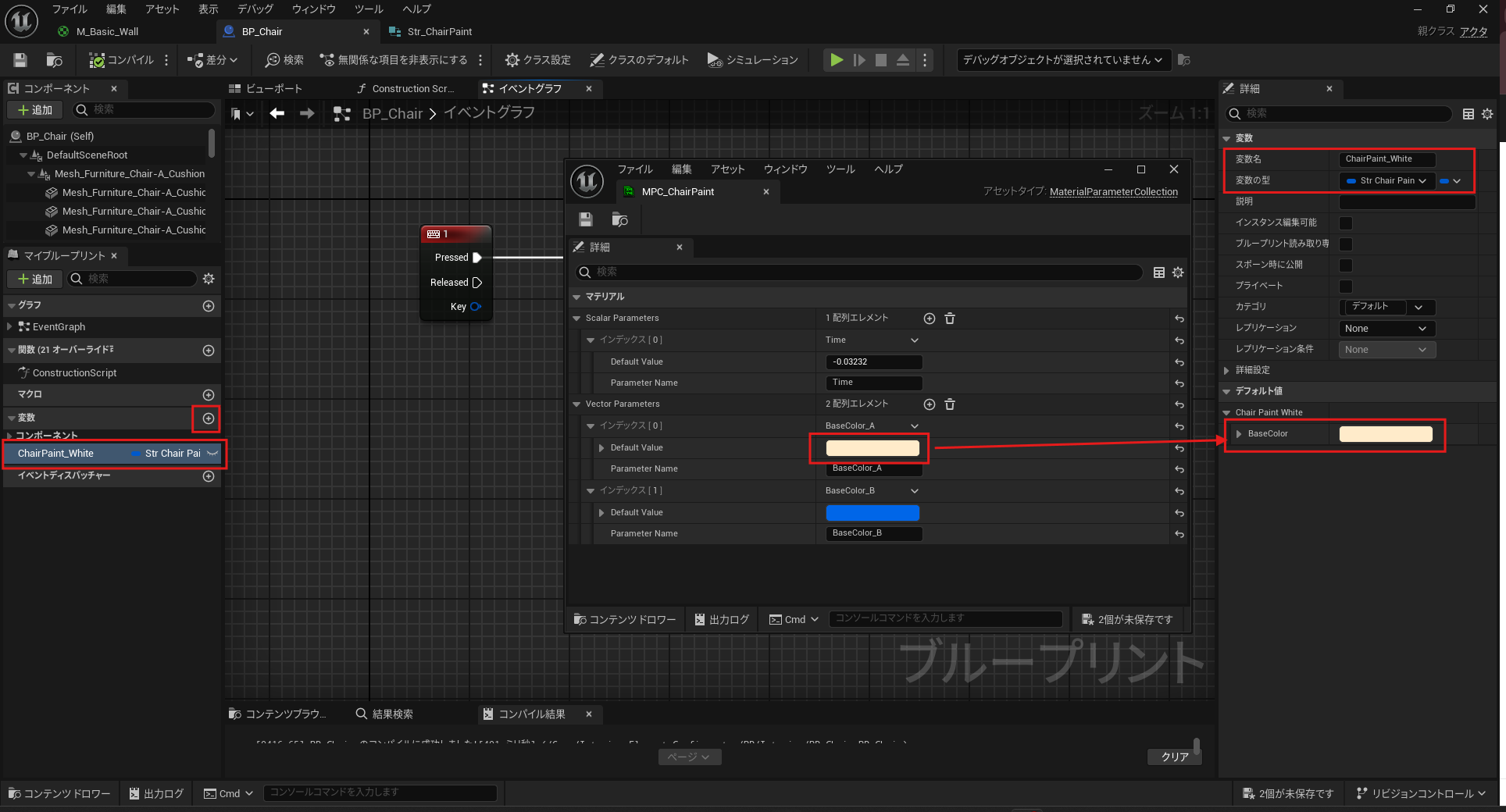Switch to the Construction Script tab

[406, 89]
